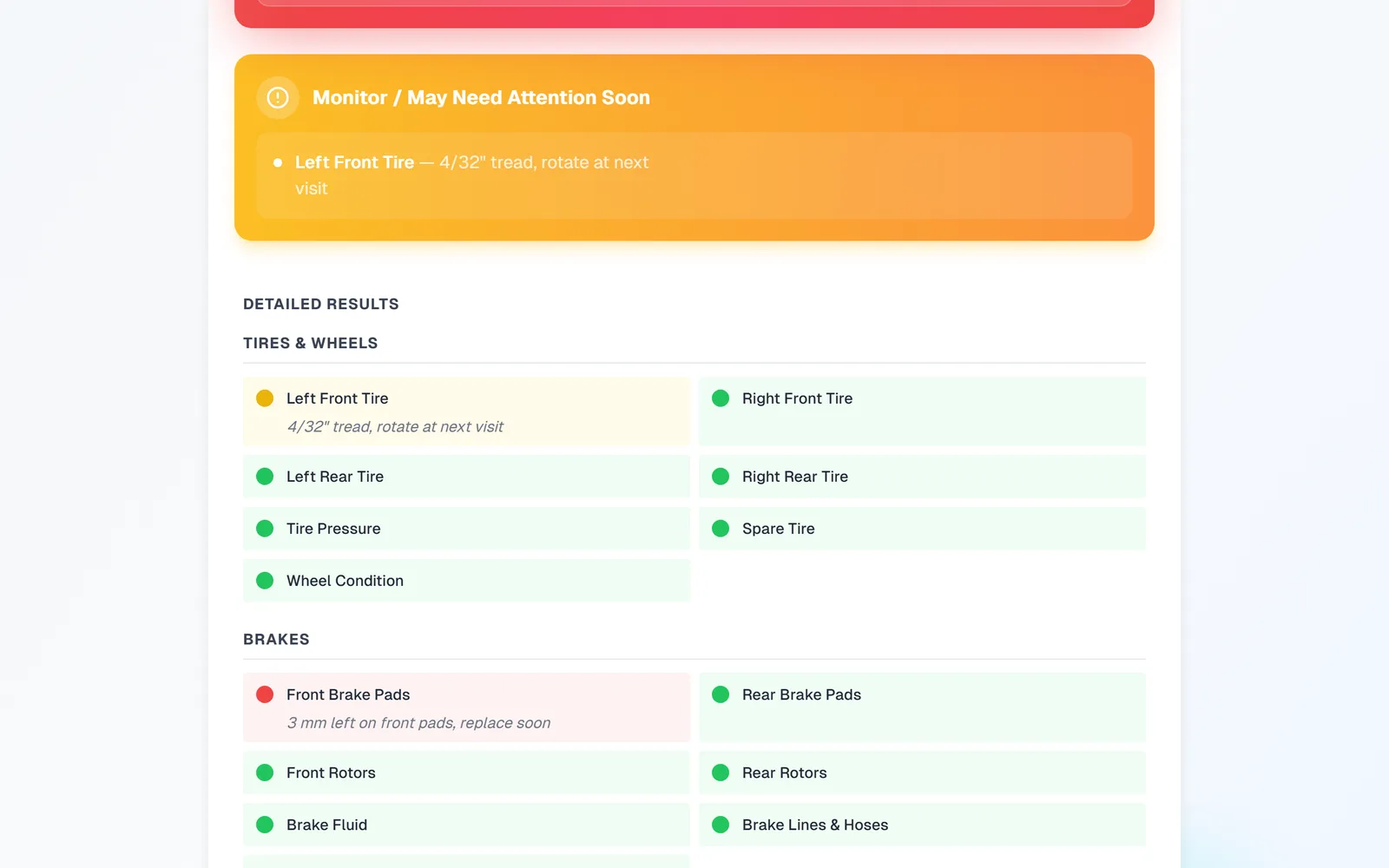Click the Spare Tire result label
This screenshot has width=1389, height=868.
(779, 529)
